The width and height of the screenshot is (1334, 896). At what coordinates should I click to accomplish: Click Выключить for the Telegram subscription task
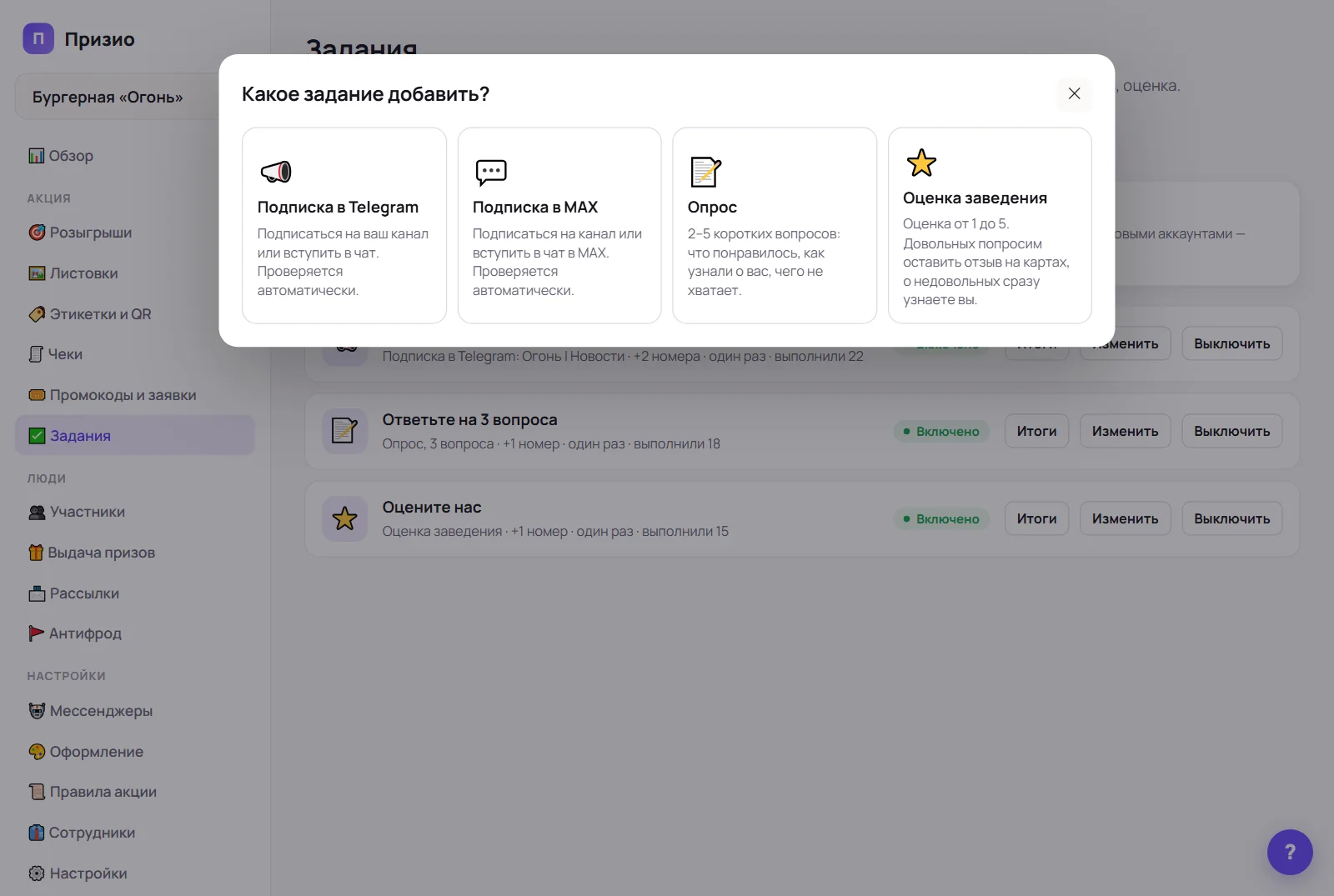coord(1231,343)
